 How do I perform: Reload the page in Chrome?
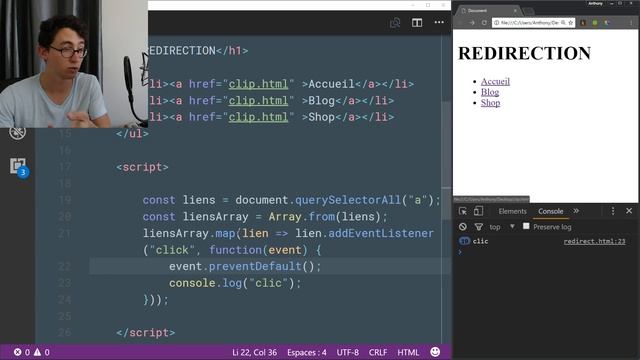[x=484, y=23]
